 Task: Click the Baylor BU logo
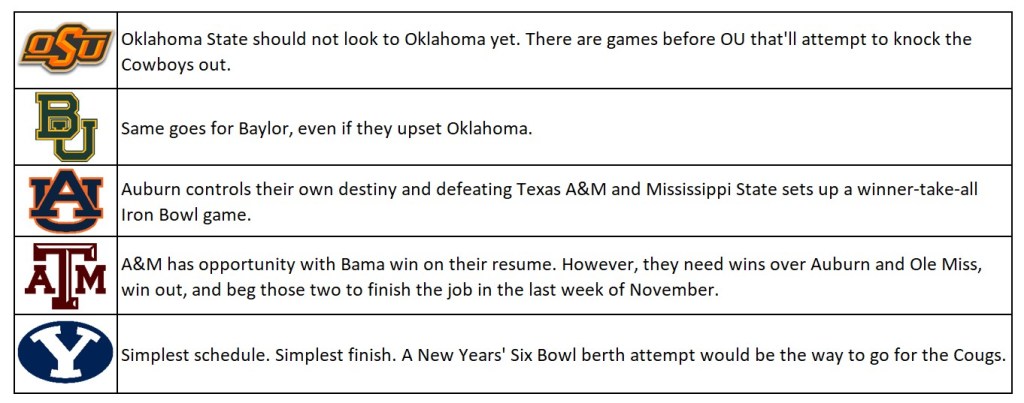(x=66, y=127)
